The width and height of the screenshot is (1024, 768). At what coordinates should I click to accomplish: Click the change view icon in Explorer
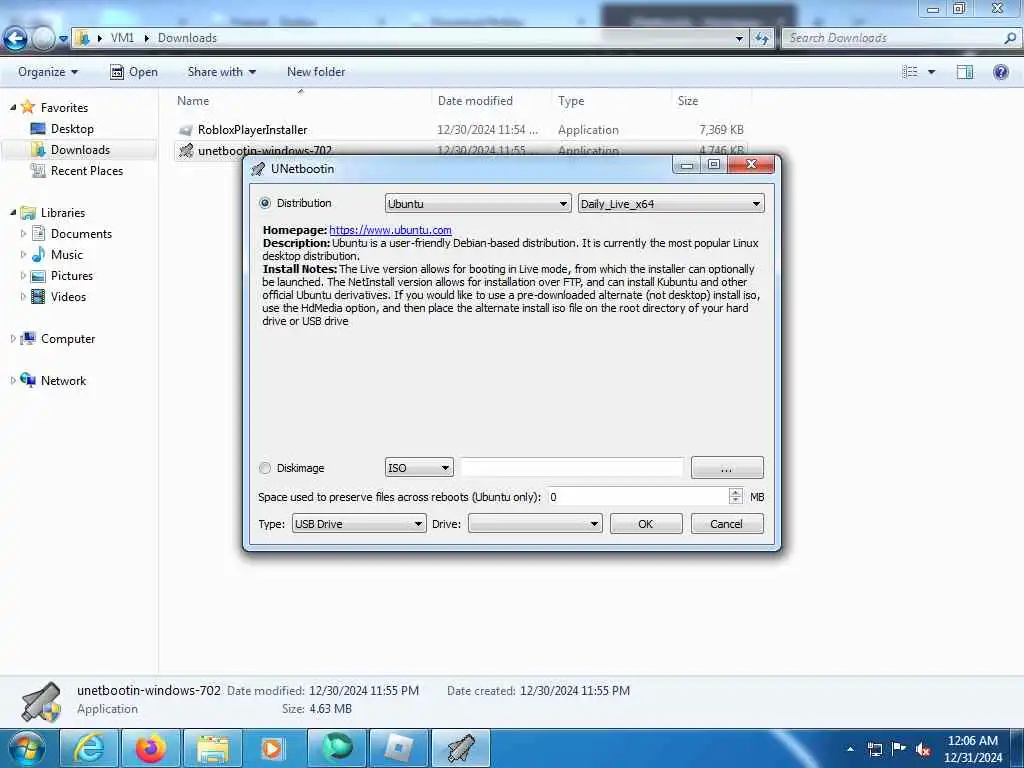(x=910, y=72)
